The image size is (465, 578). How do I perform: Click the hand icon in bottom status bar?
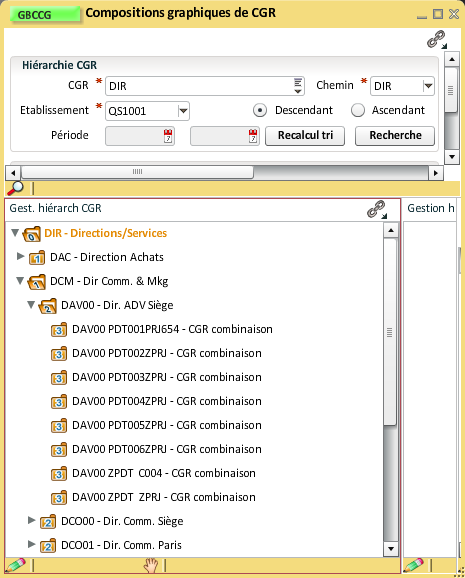pos(151,565)
